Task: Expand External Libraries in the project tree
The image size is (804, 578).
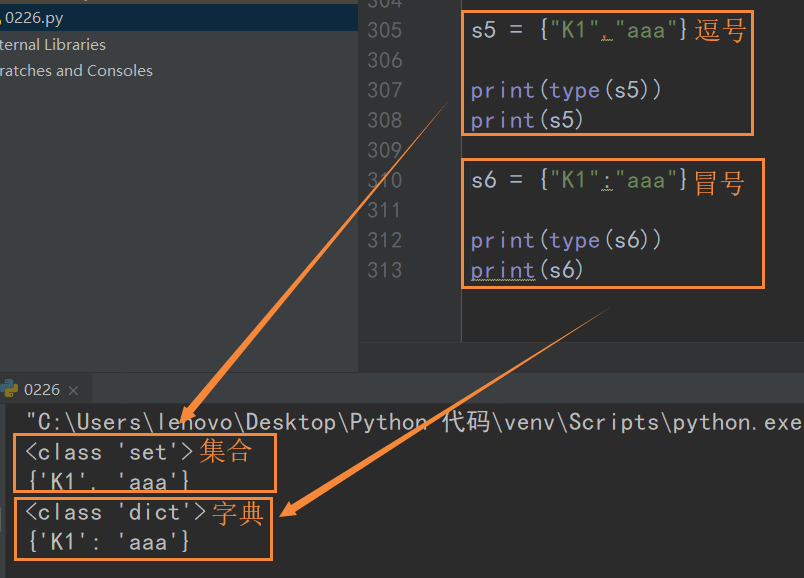Action: coord(52,44)
